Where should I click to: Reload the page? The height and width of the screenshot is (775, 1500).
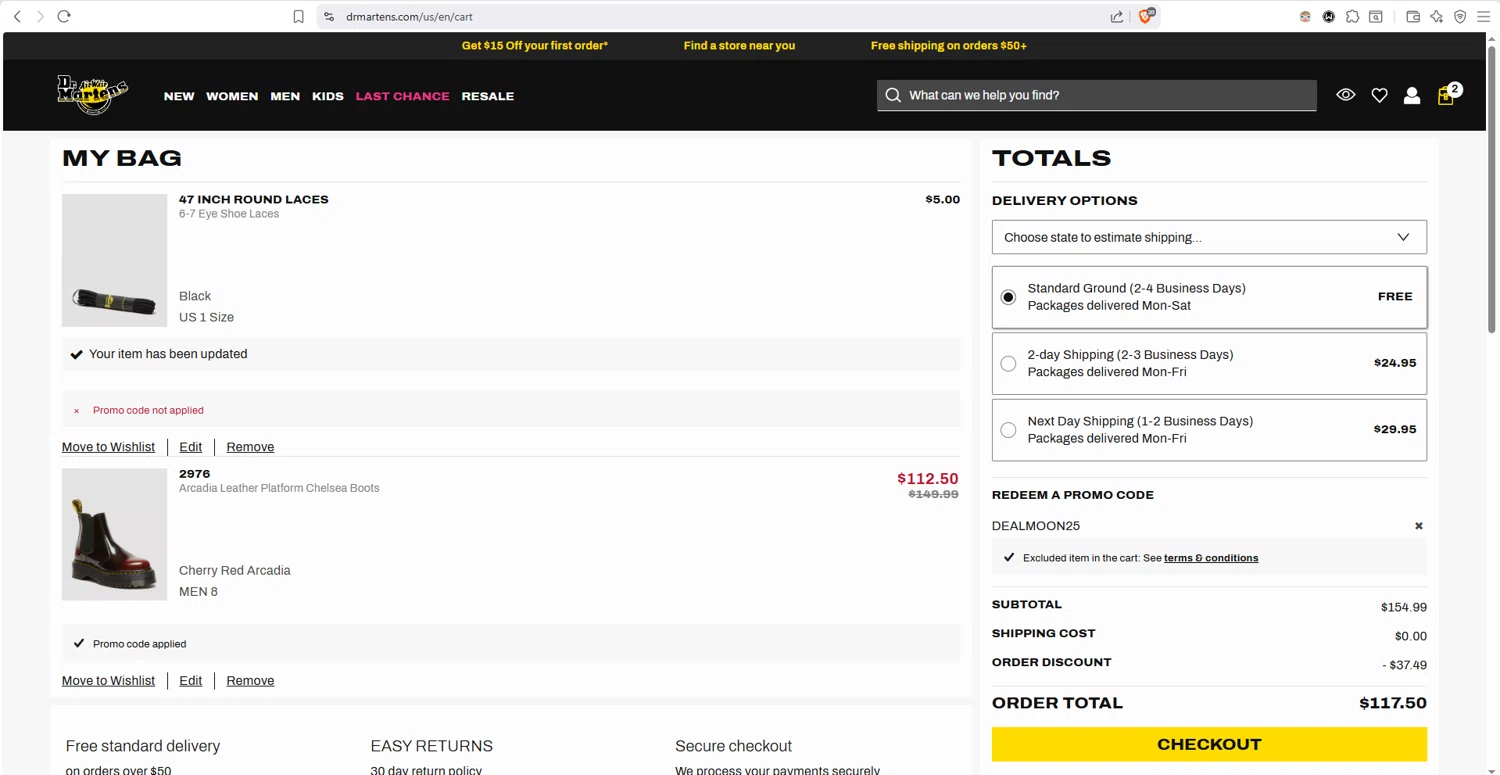[64, 16]
